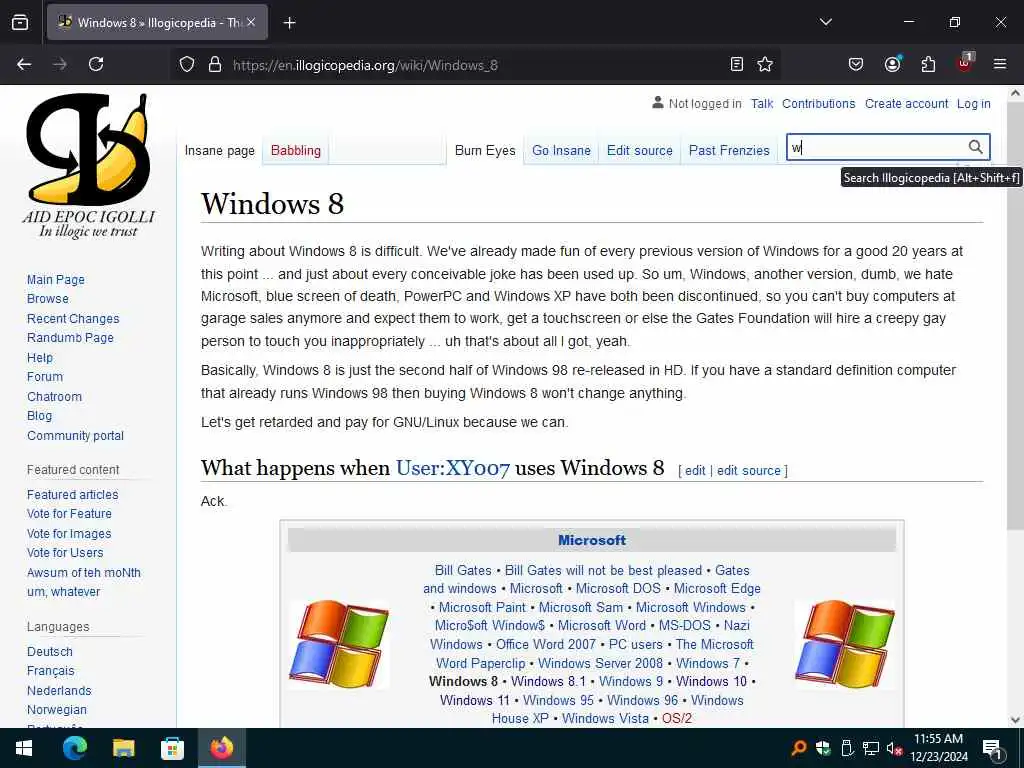Click the tracking protection shield icon
The width and height of the screenshot is (1024, 768).
(187, 65)
